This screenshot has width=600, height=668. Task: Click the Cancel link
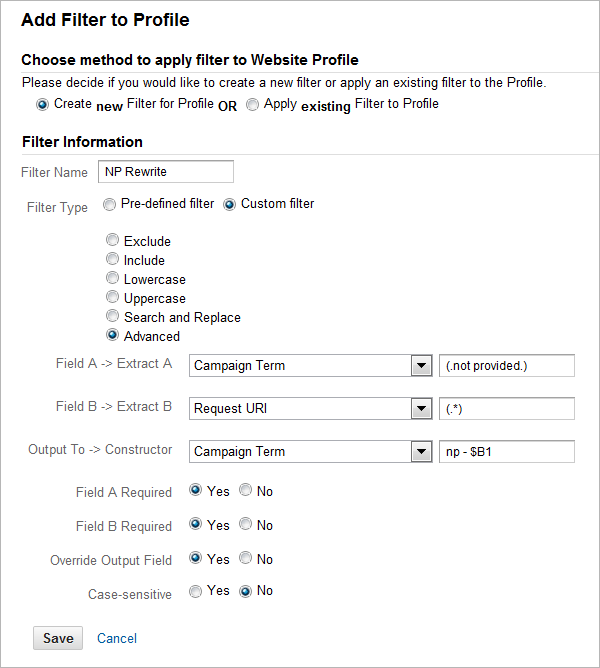click(117, 638)
